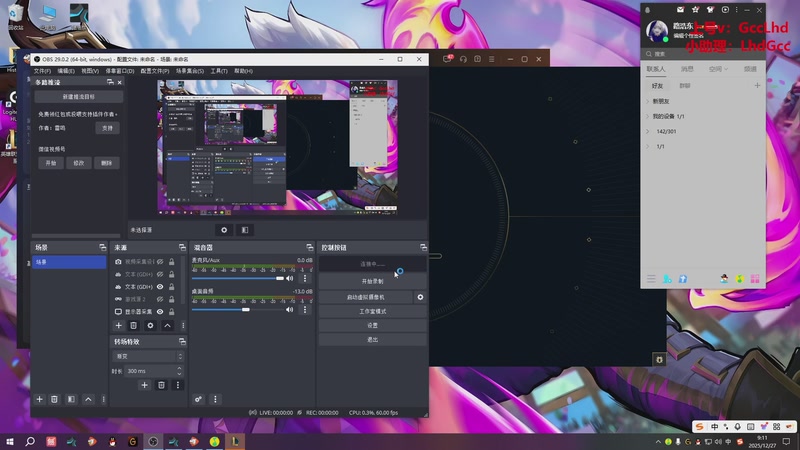Hide the visible 文本 (GDI+) source
Image resolution: width=800 pixels, height=450 pixels.
pyautogui.click(x=160, y=287)
